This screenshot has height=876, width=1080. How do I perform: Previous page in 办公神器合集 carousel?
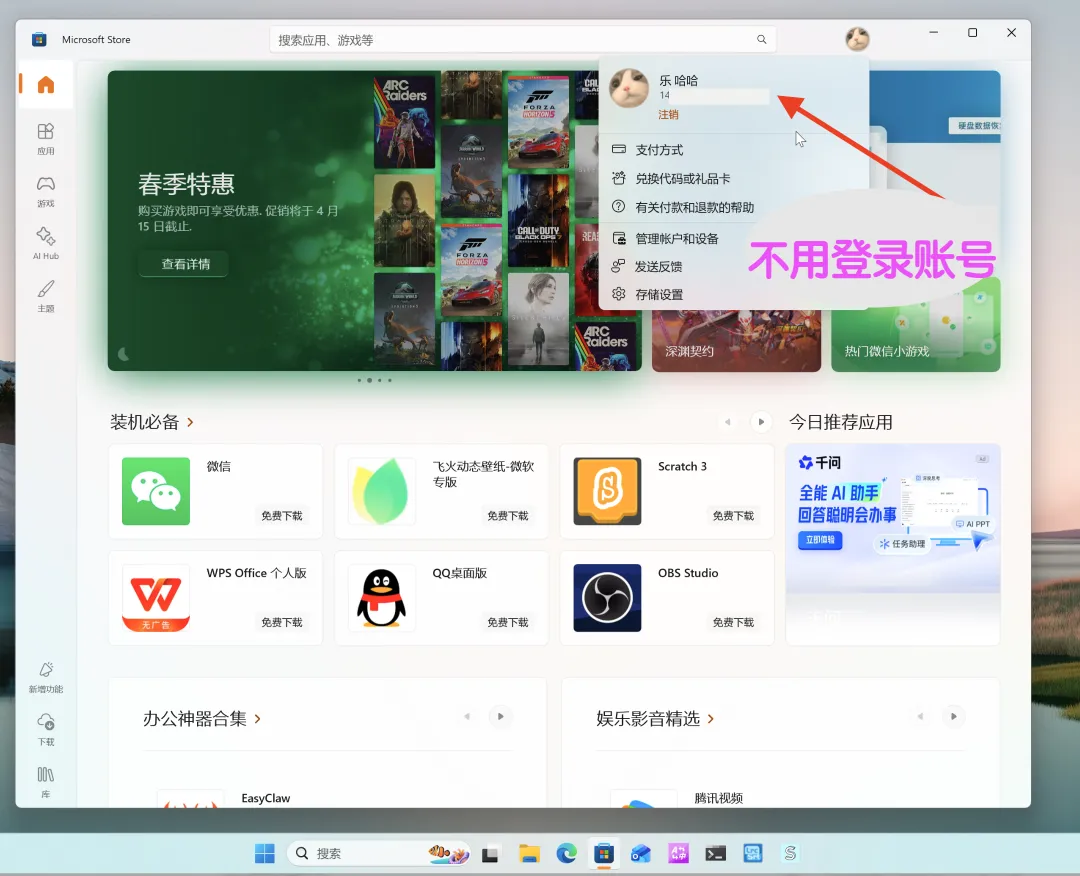click(467, 716)
